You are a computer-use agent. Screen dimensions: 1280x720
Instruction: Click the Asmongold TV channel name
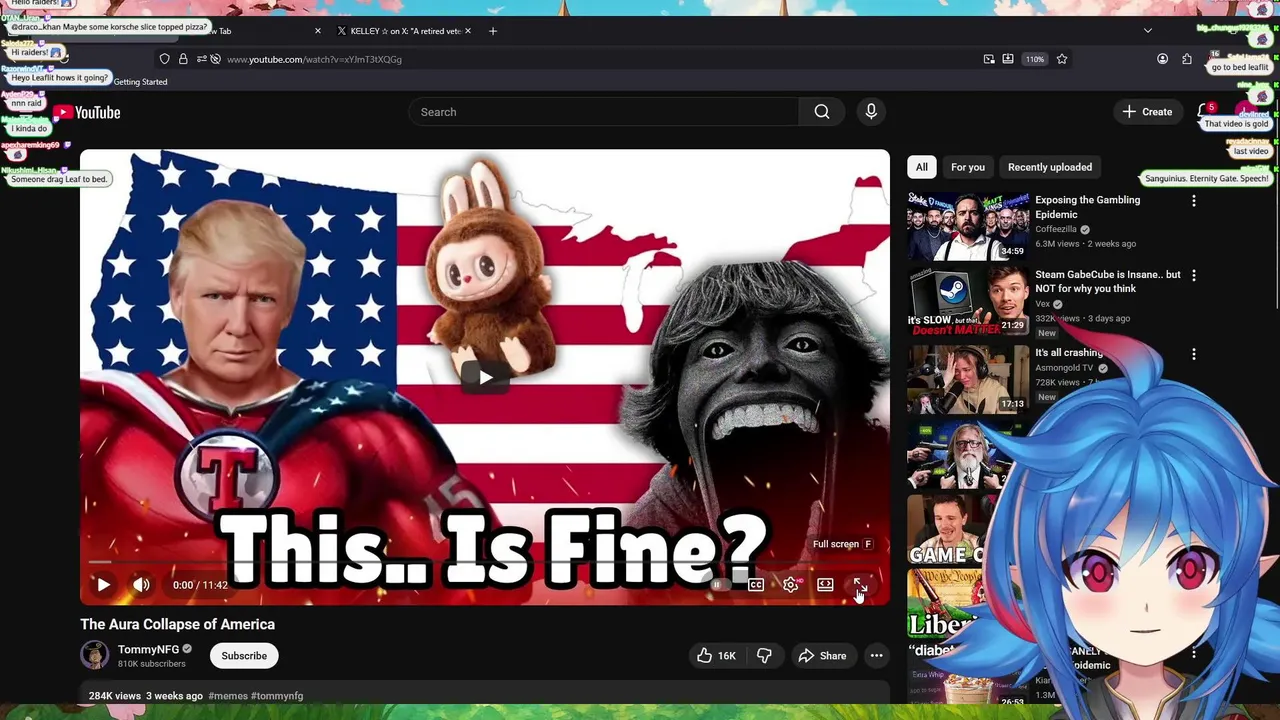pyautogui.click(x=1064, y=368)
